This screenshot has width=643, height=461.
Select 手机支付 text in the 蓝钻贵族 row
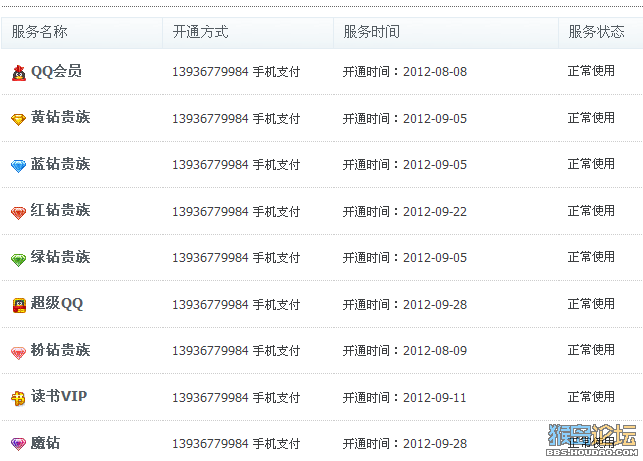point(276,165)
